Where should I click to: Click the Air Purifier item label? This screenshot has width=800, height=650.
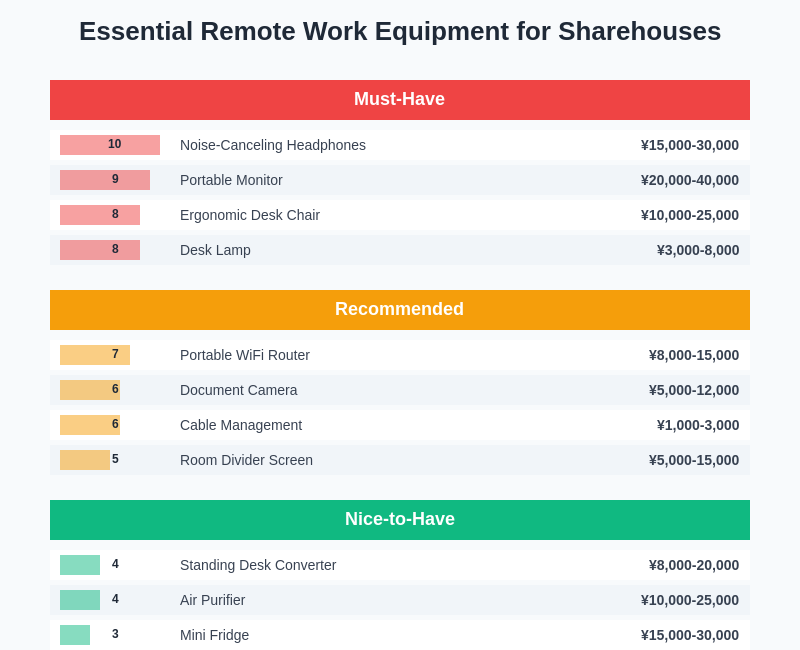[212, 600]
